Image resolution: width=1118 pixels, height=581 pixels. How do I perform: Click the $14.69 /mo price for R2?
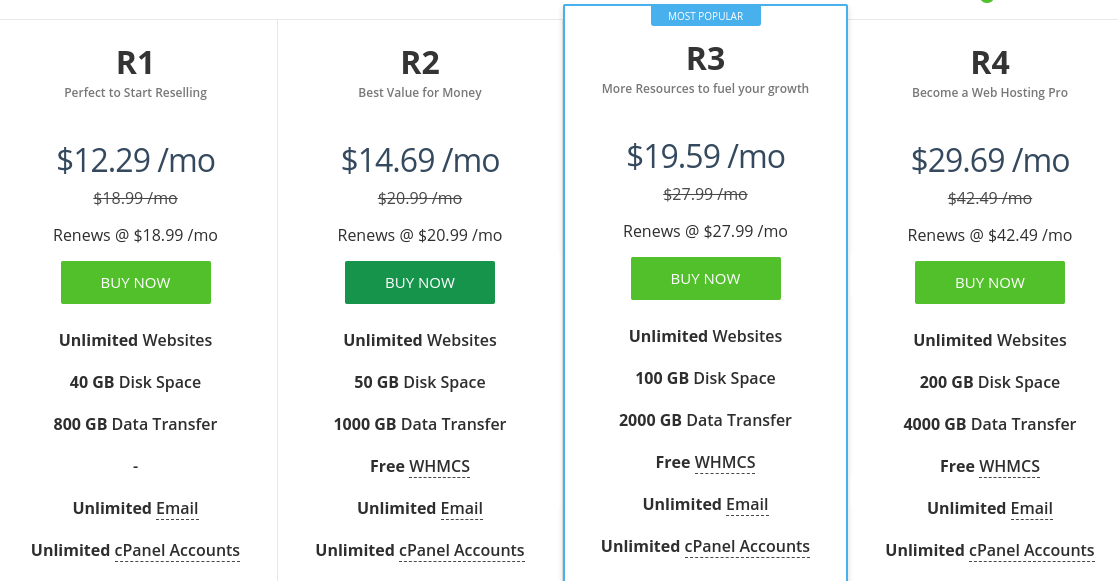[x=420, y=160]
